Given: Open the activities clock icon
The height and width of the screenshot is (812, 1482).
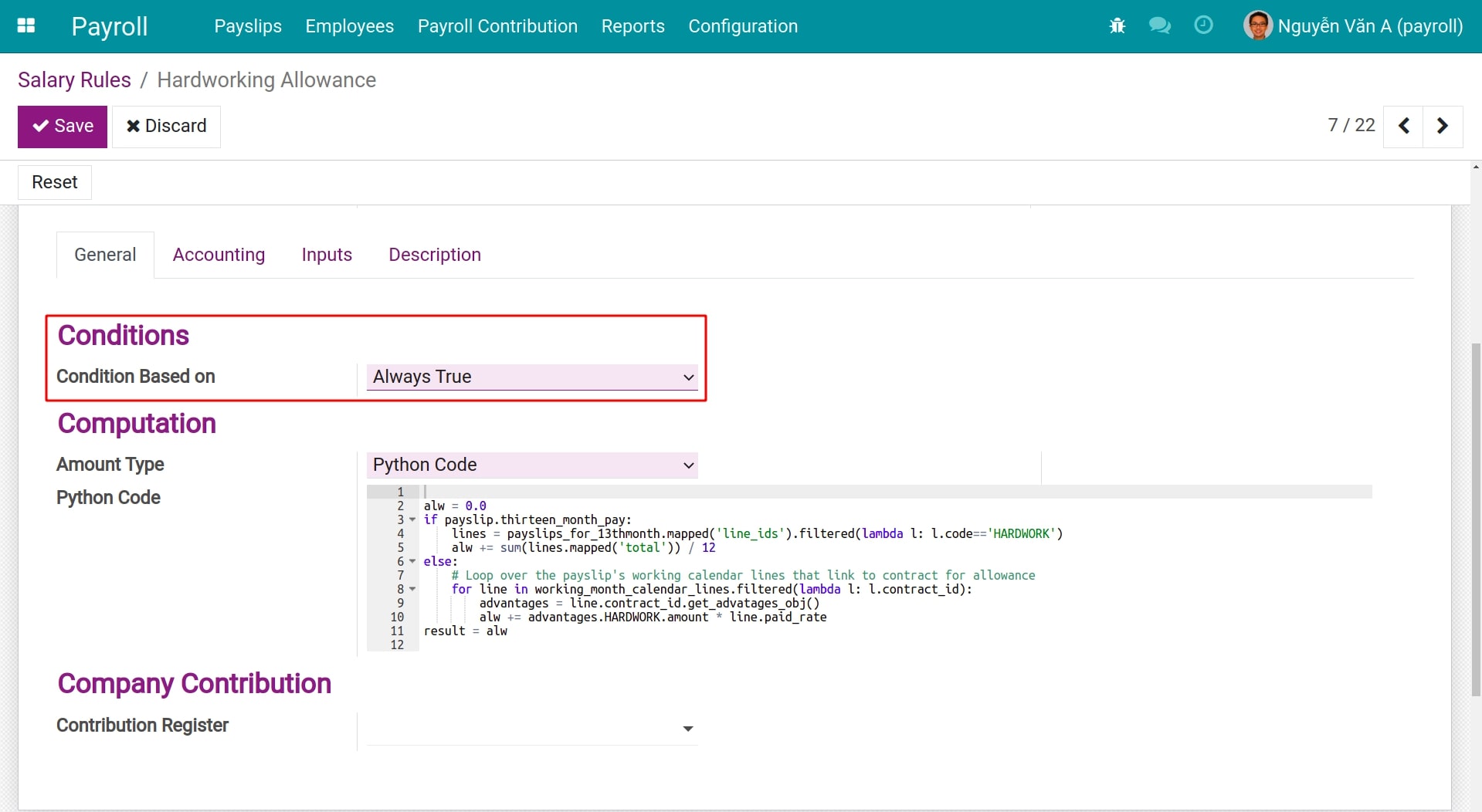Looking at the screenshot, I should point(1203,25).
